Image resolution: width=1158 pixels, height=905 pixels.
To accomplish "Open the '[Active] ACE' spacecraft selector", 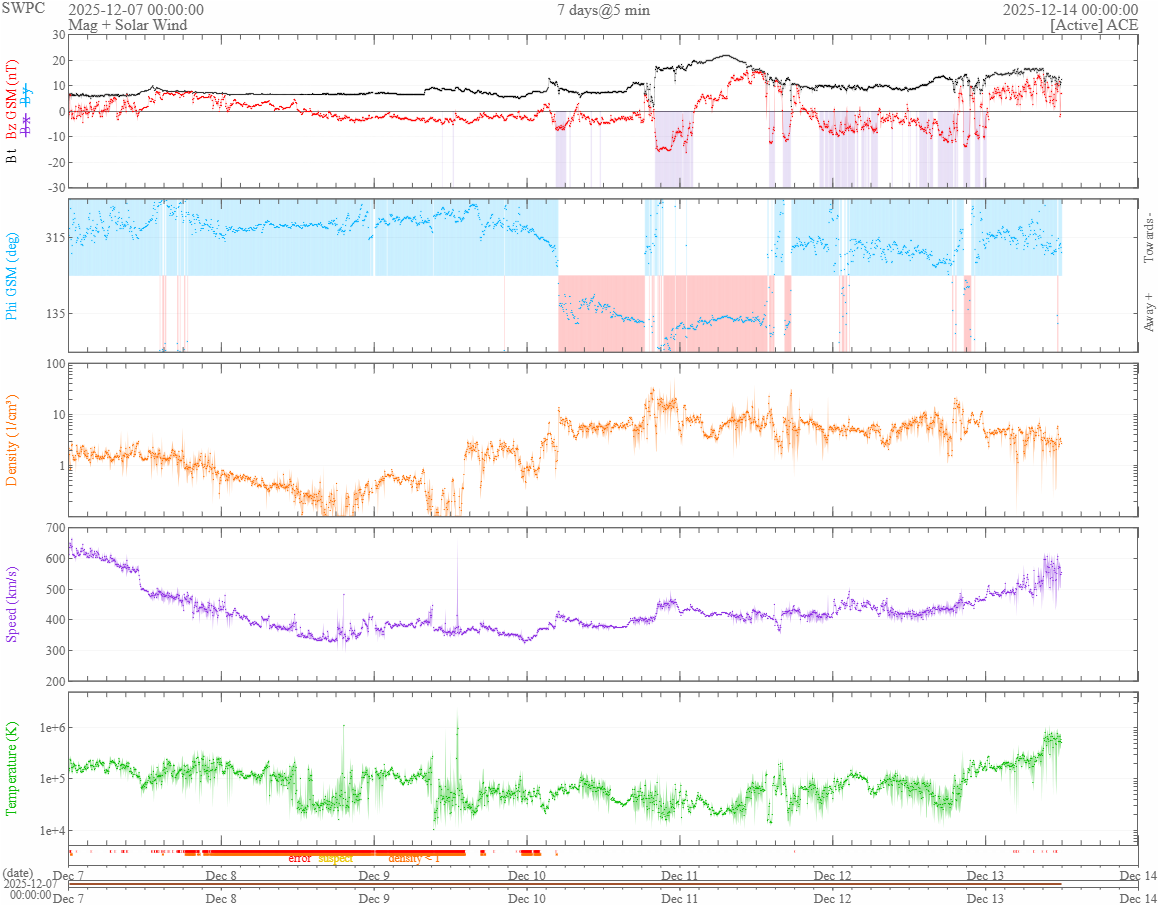I will point(1094,24).
